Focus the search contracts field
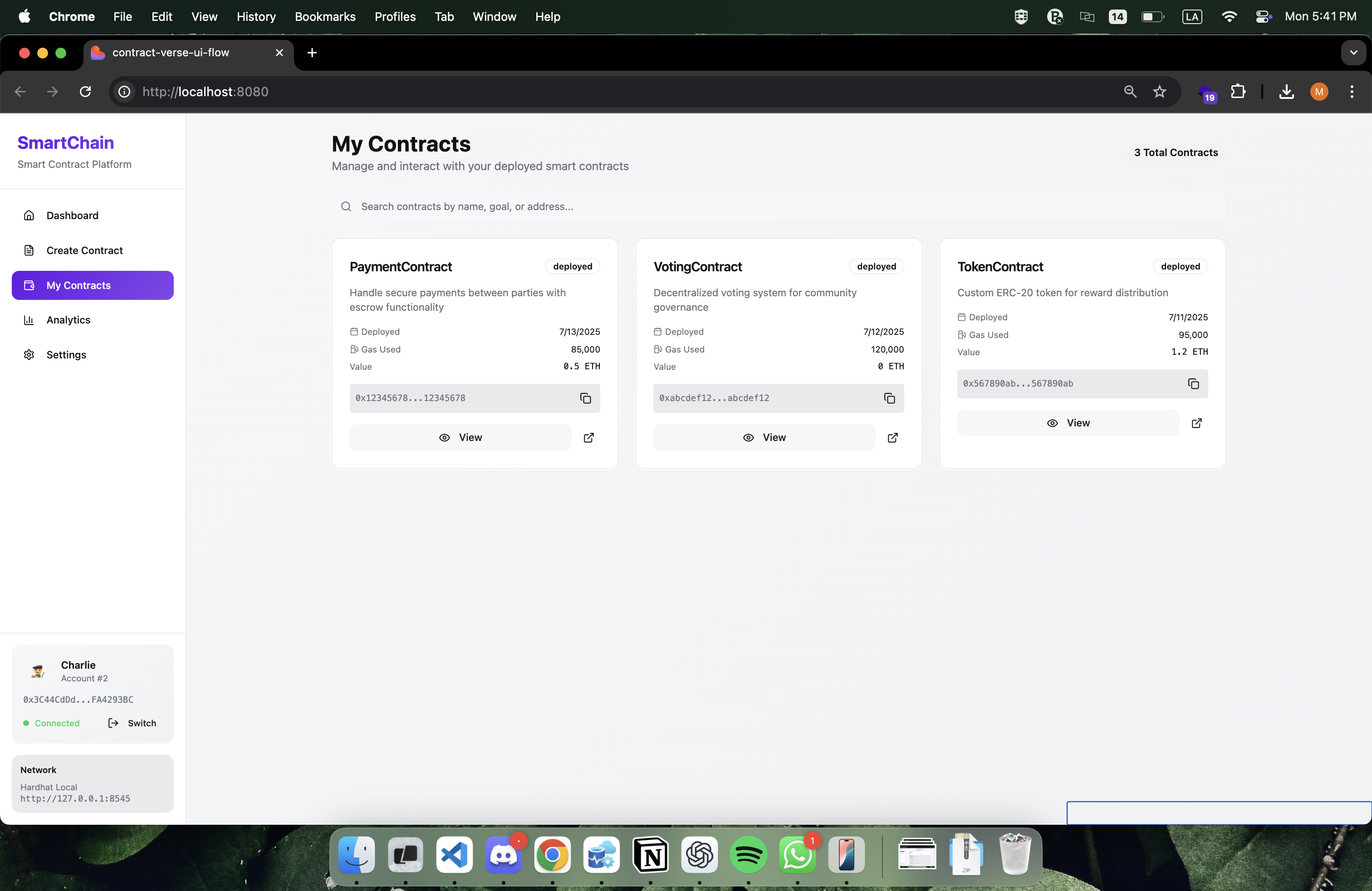The image size is (1372, 891). point(778,206)
